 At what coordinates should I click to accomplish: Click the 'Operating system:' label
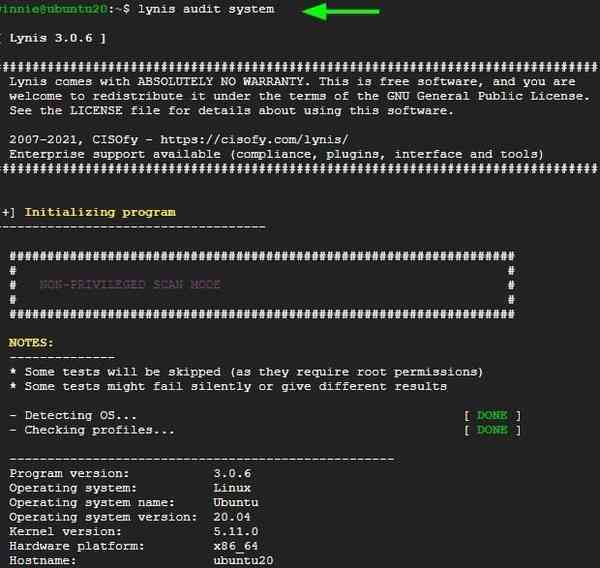pyautogui.click(x=73, y=488)
